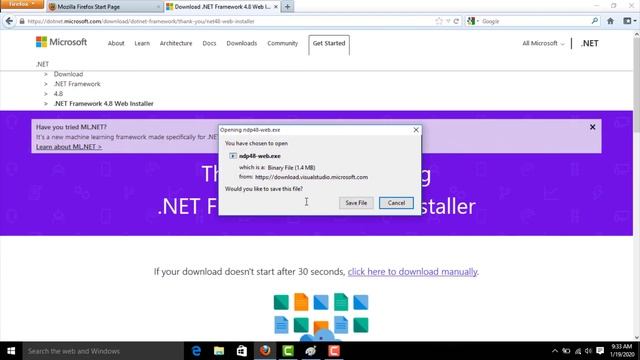Open the address bar history dropdown arrow
640x360 pixels.
coord(448,21)
